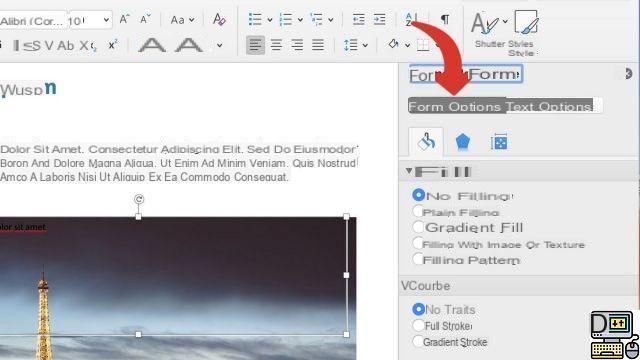
Task: Apply subscript formatting
Action: click(x=88, y=46)
